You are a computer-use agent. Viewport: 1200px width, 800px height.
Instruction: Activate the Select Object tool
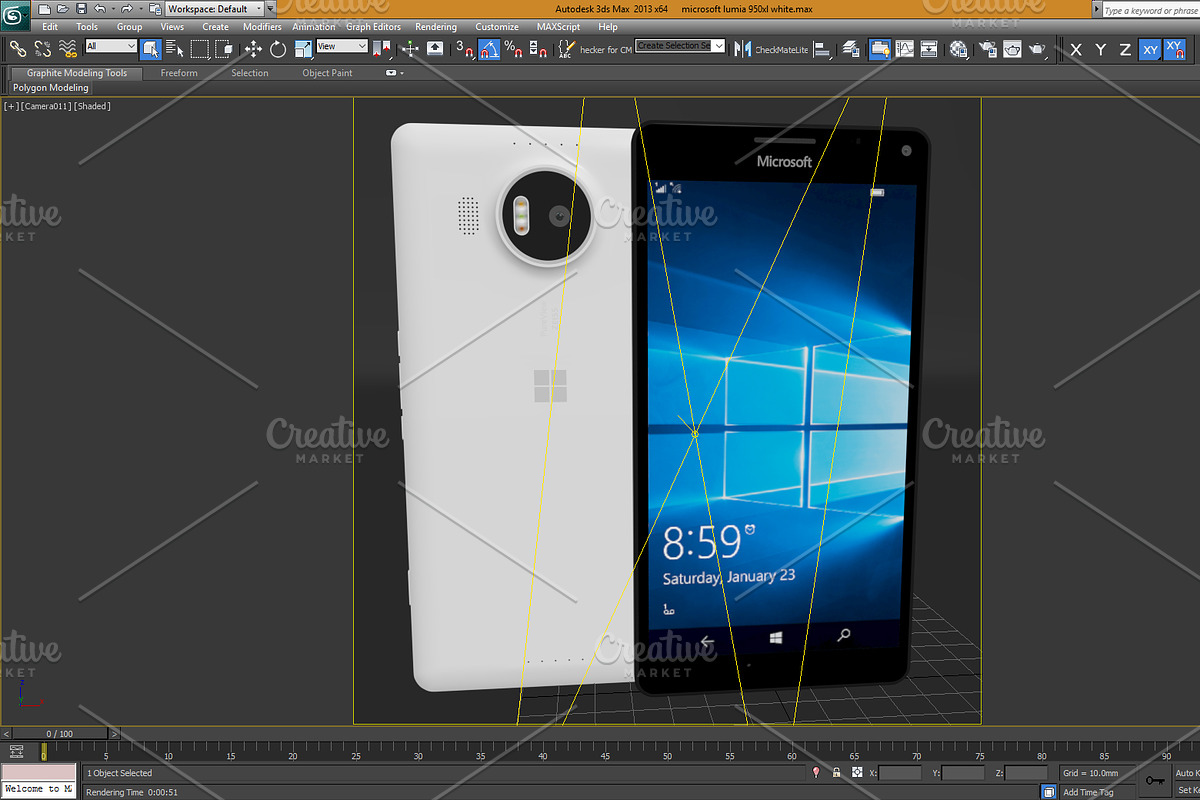(151, 48)
